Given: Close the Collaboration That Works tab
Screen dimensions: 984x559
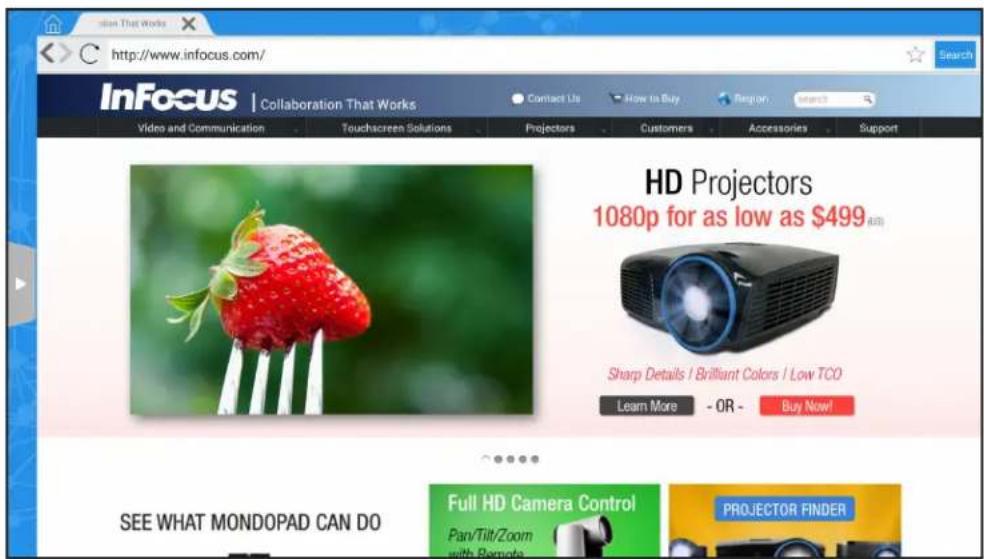Looking at the screenshot, I should tap(188, 24).
